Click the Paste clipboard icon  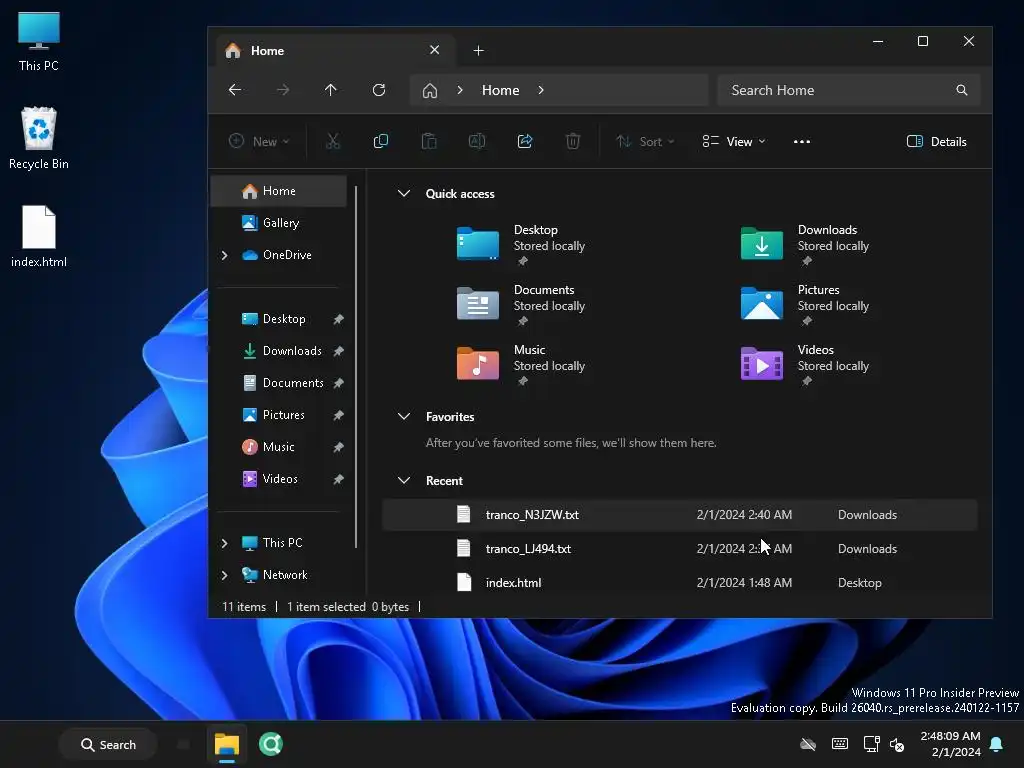coord(429,141)
